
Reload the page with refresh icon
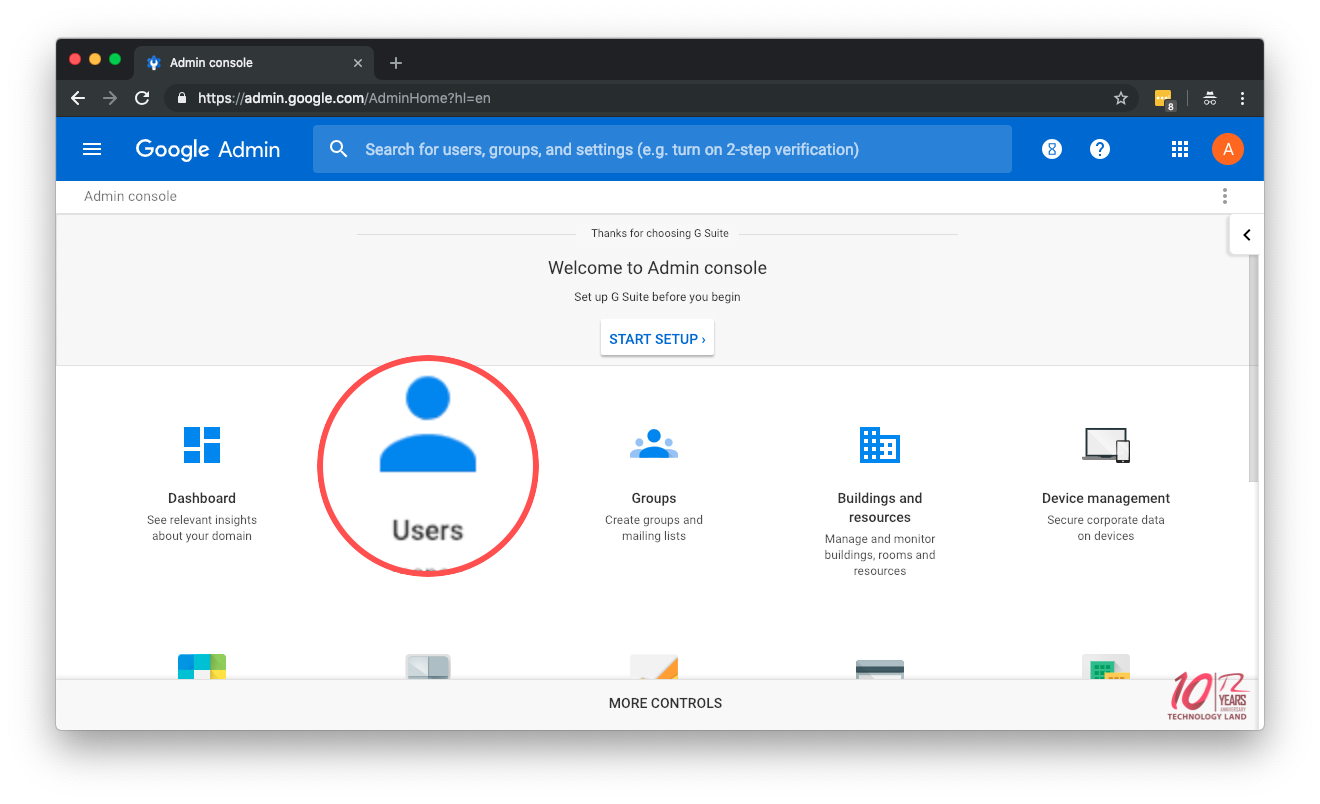pos(142,98)
